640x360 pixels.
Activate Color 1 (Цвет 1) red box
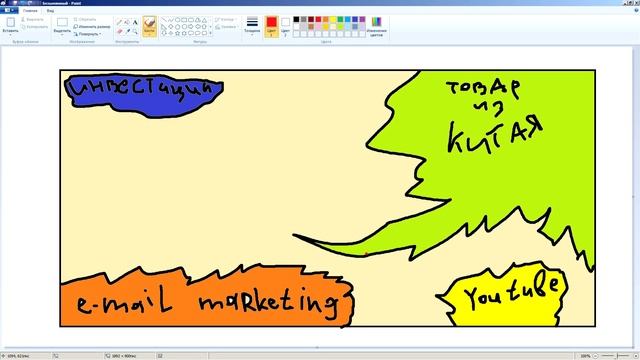click(x=271, y=26)
